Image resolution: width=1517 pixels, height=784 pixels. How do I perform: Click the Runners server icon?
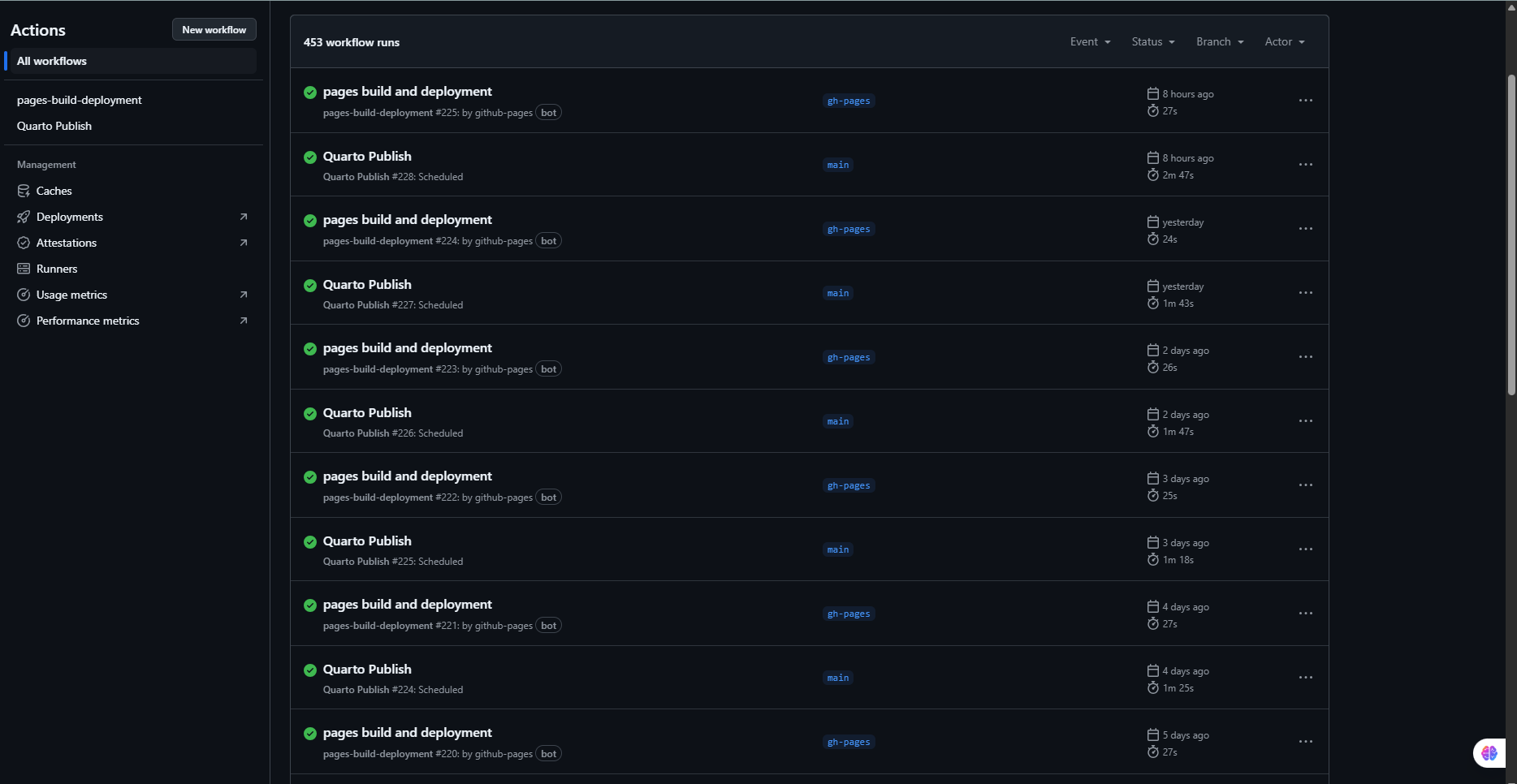24,269
